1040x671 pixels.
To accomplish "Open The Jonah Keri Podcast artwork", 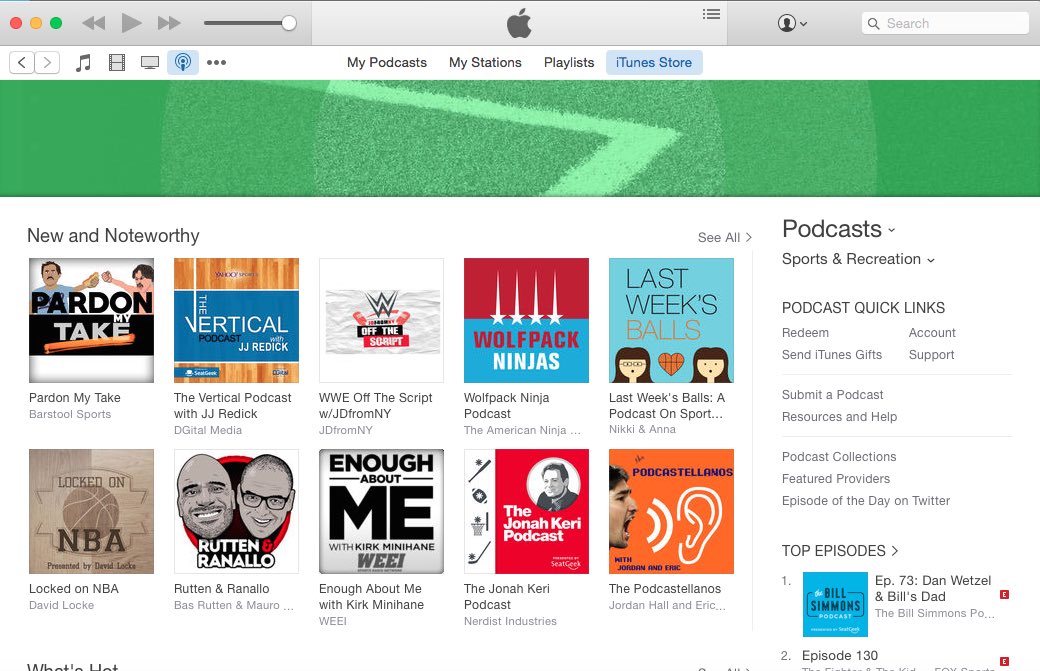I will 526,511.
